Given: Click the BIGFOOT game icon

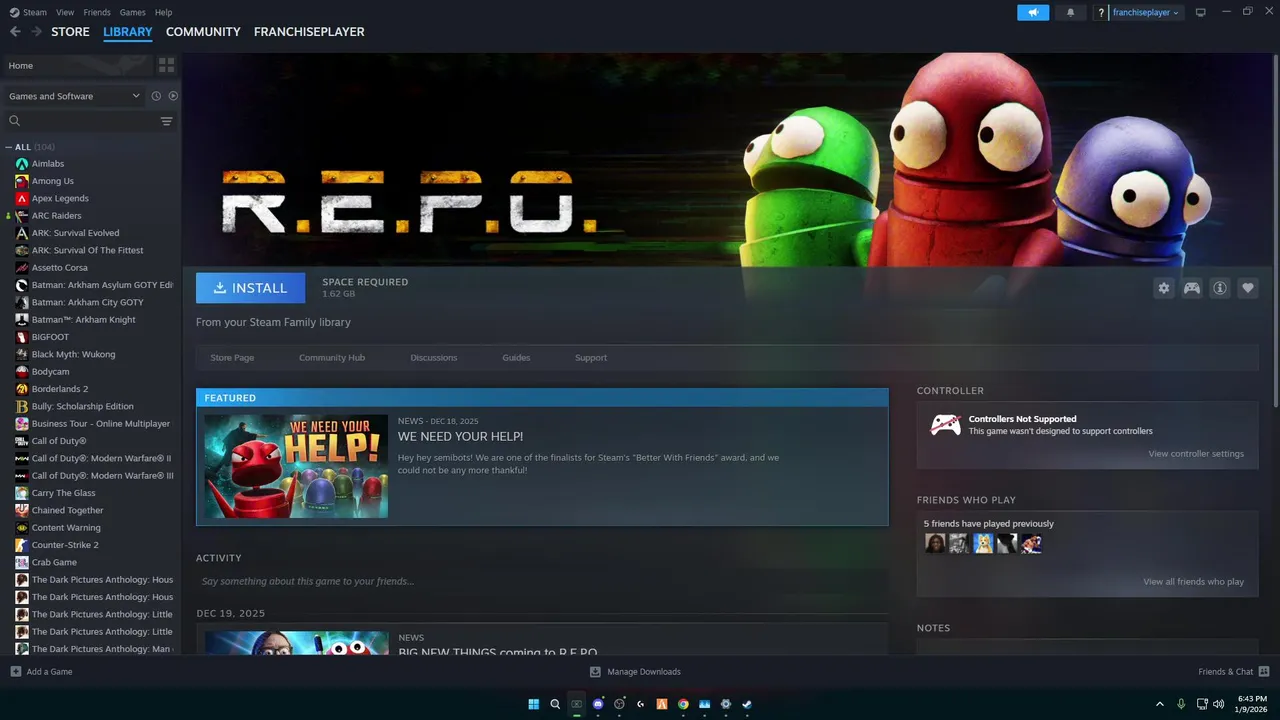Looking at the screenshot, I should pos(22,337).
